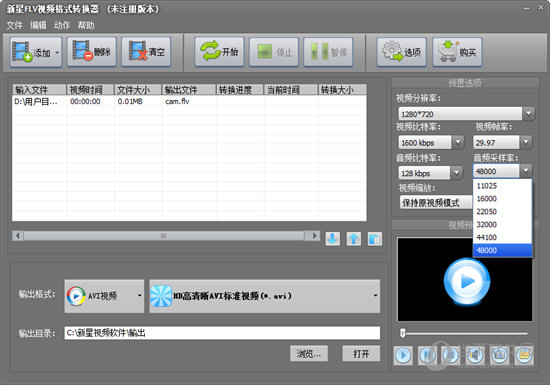Viewport: 550px width, 385px height.
Task: Click the 停止 stop button
Action: tap(274, 52)
